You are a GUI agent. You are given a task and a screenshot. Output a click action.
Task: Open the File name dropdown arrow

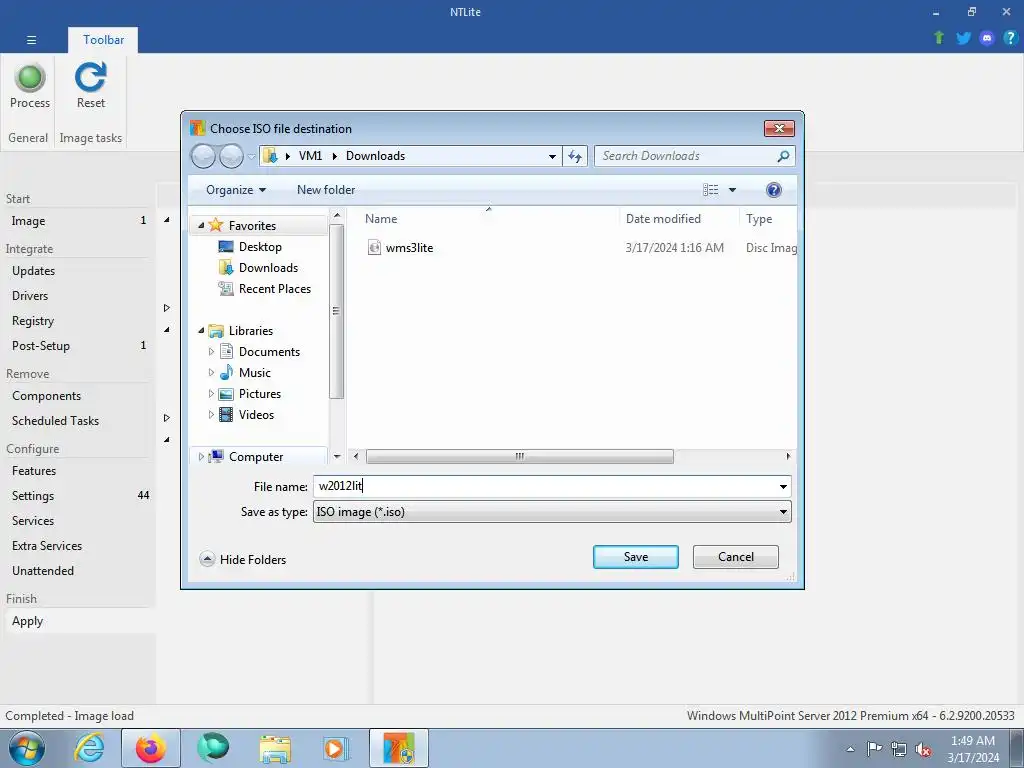tap(783, 487)
